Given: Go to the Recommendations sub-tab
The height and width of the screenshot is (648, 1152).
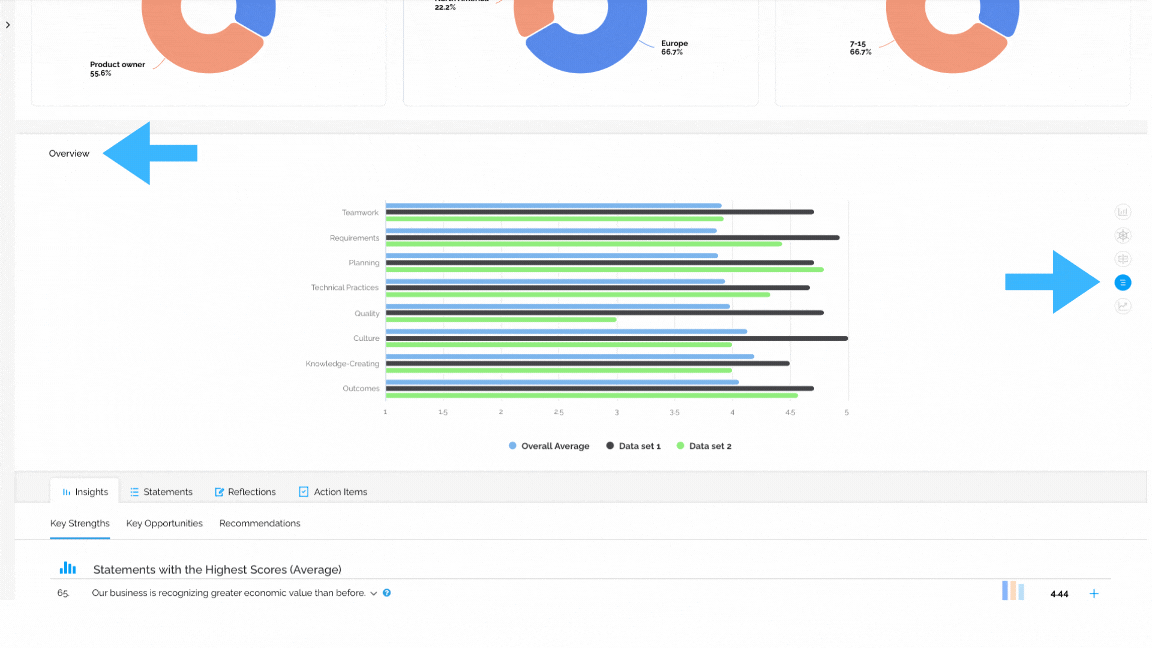Looking at the screenshot, I should [x=259, y=524].
